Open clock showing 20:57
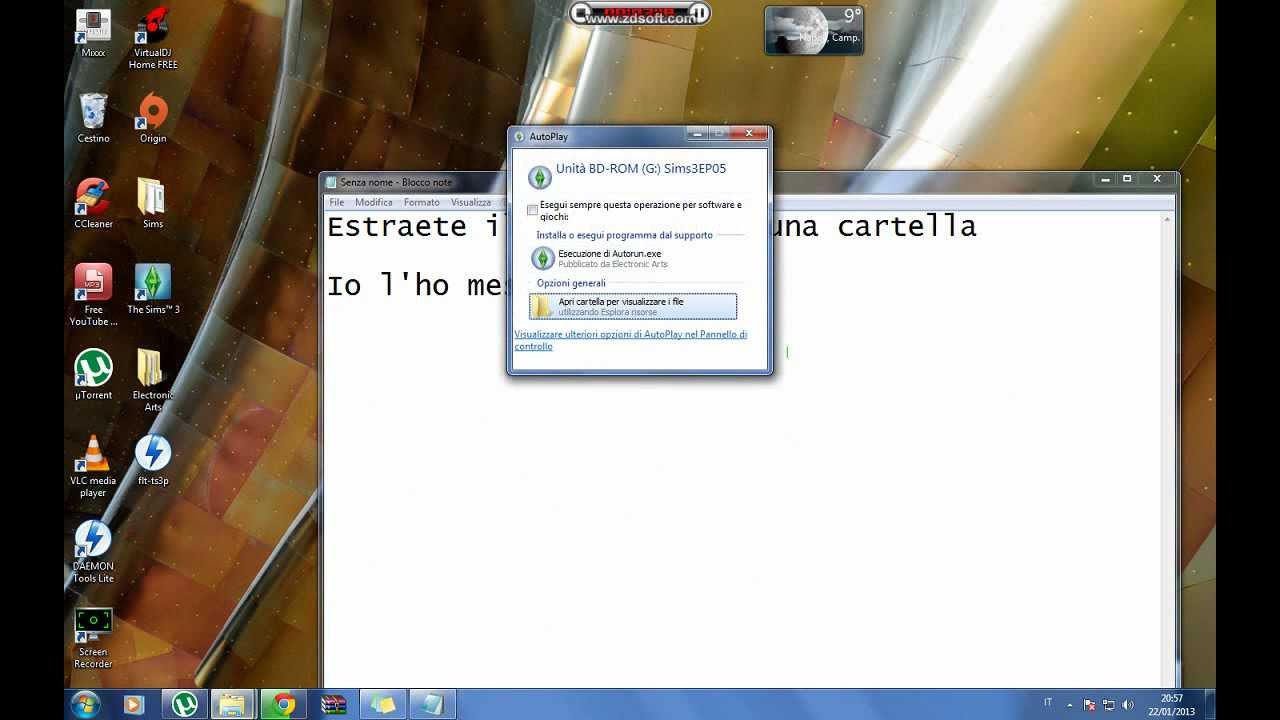The height and width of the screenshot is (720, 1280). pyautogui.click(x=1172, y=705)
